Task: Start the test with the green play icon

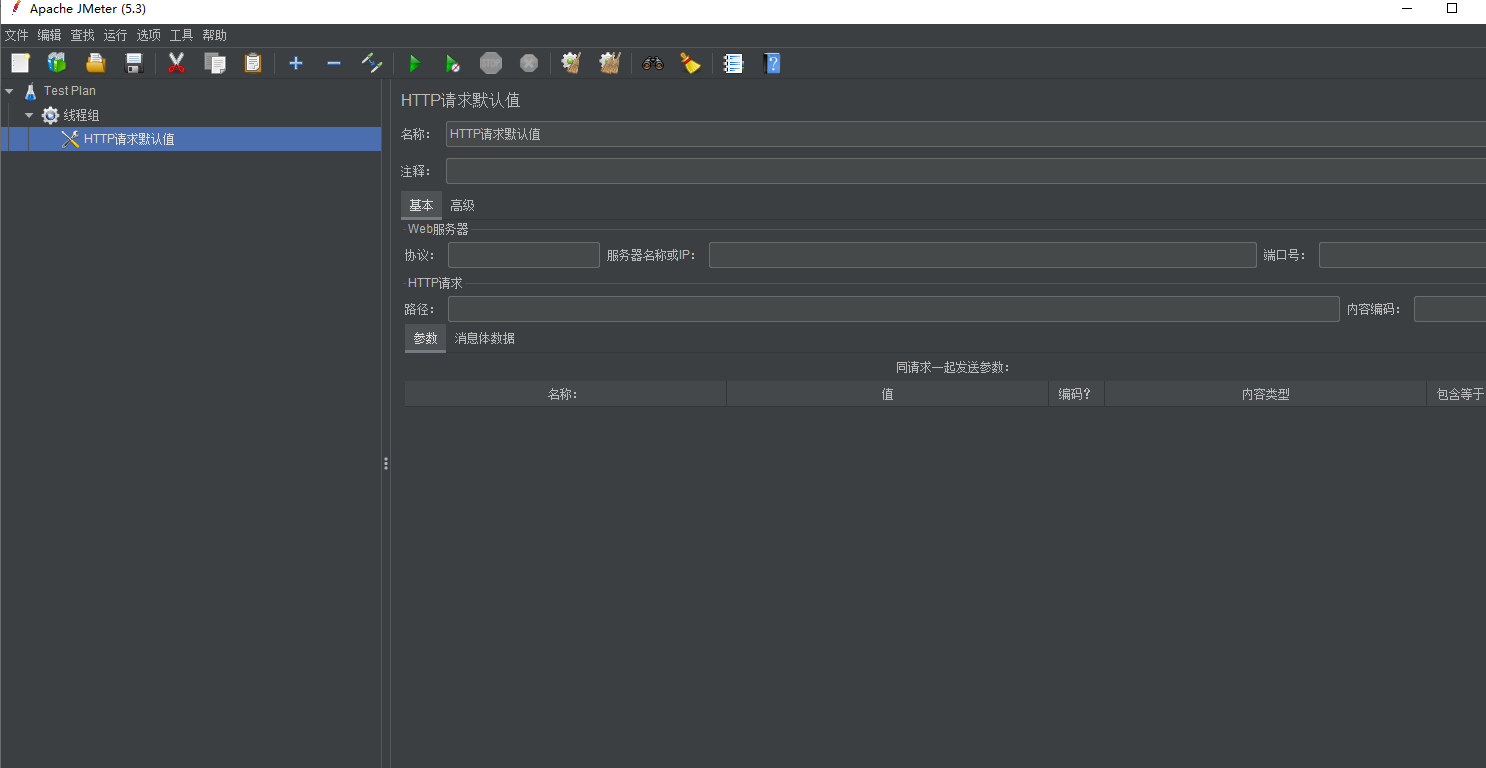Action: click(414, 63)
